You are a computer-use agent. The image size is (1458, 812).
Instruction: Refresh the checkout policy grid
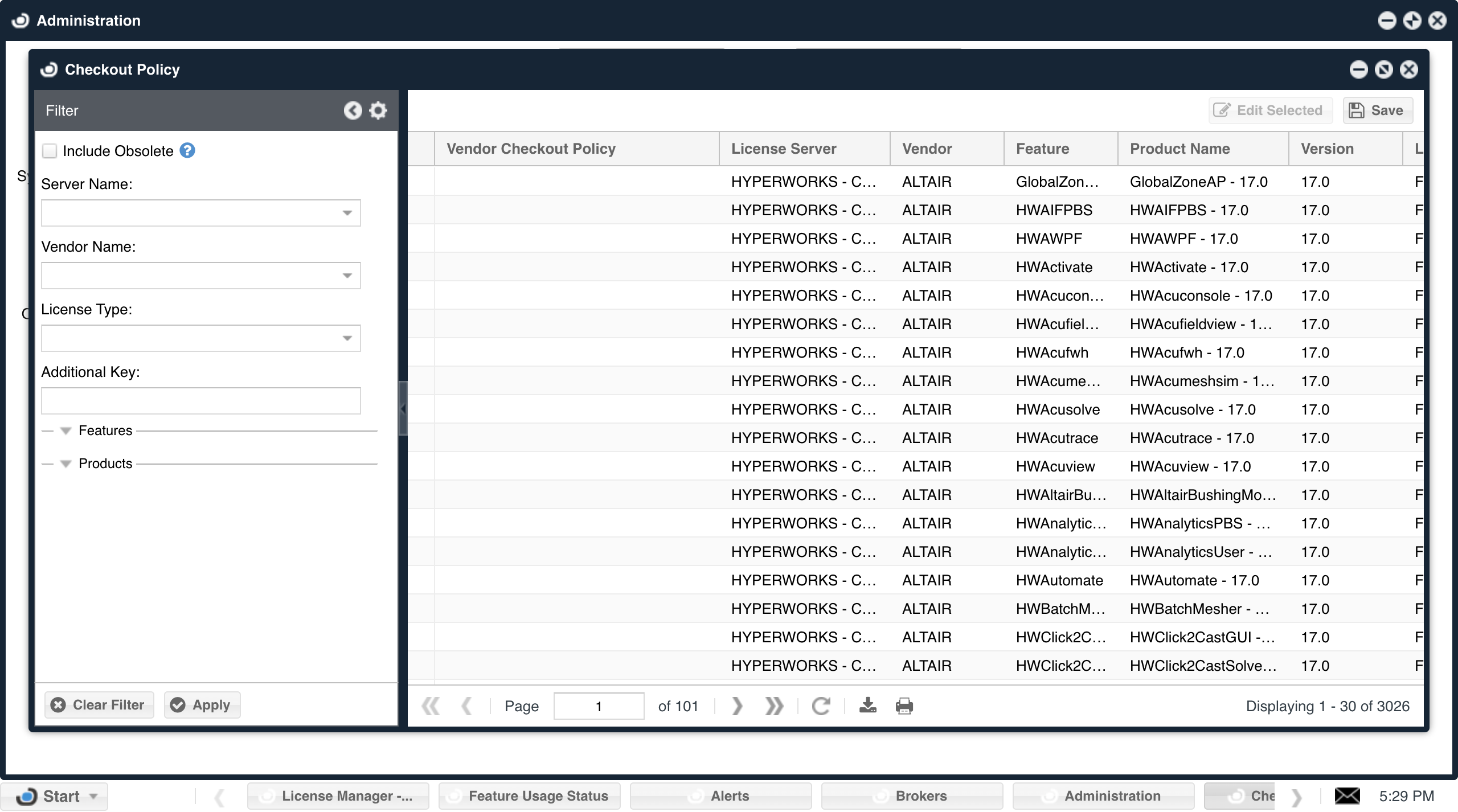coord(821,706)
